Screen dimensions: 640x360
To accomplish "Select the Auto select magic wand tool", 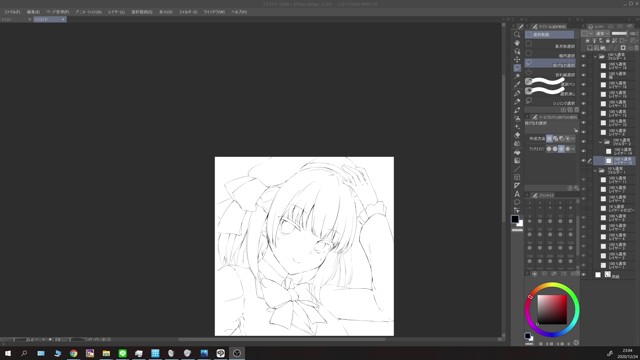I will click(517, 76).
